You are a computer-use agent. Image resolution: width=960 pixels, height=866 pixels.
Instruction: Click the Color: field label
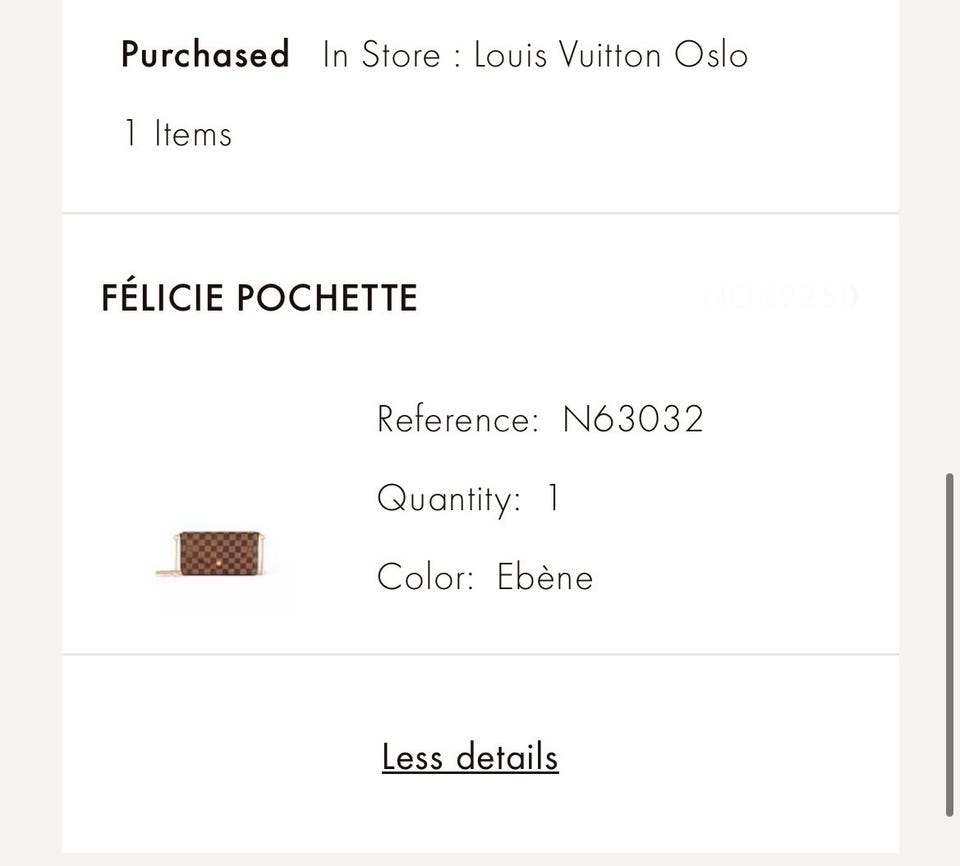tap(425, 577)
